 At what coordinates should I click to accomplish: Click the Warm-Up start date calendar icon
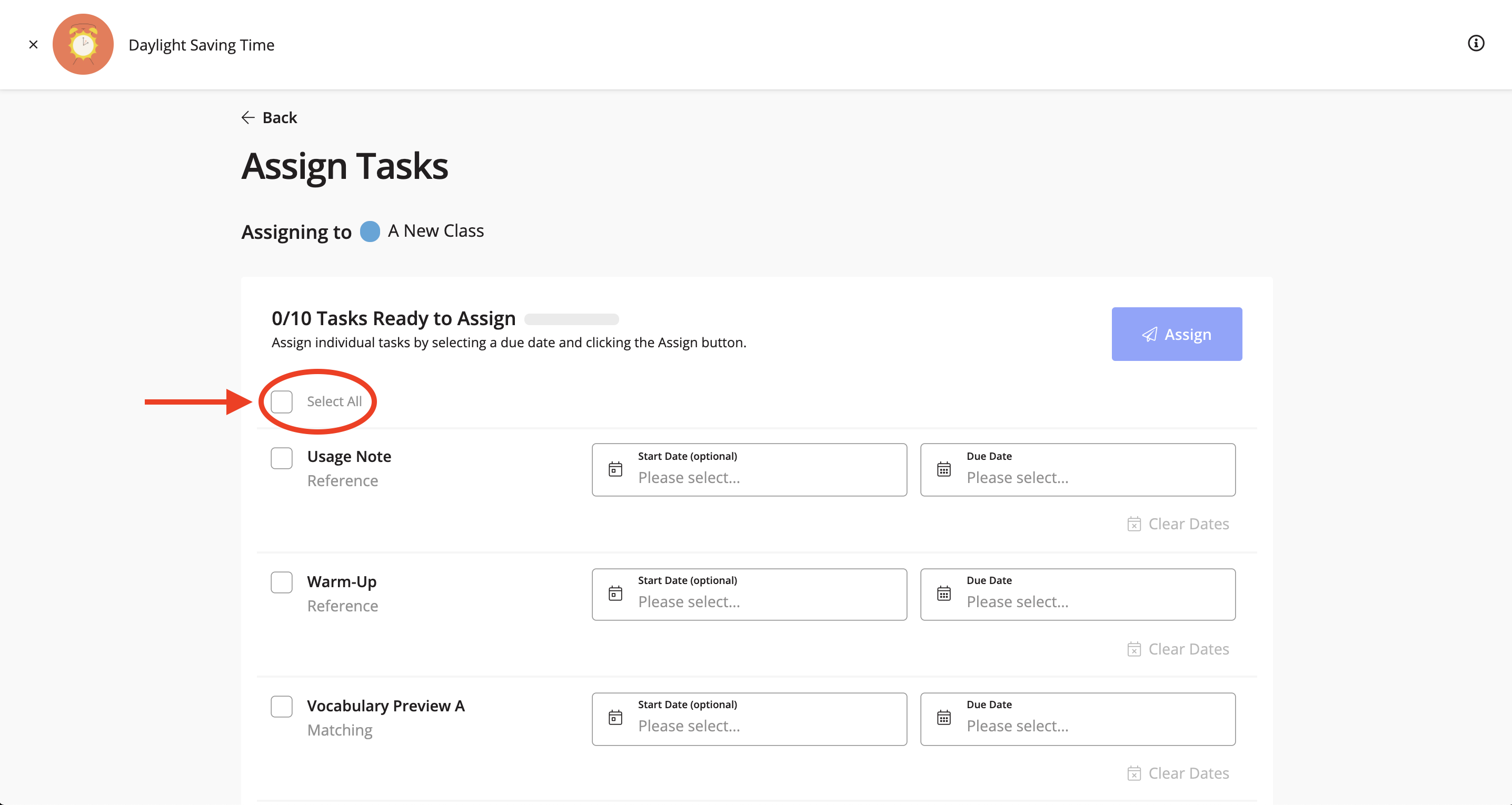[615, 594]
